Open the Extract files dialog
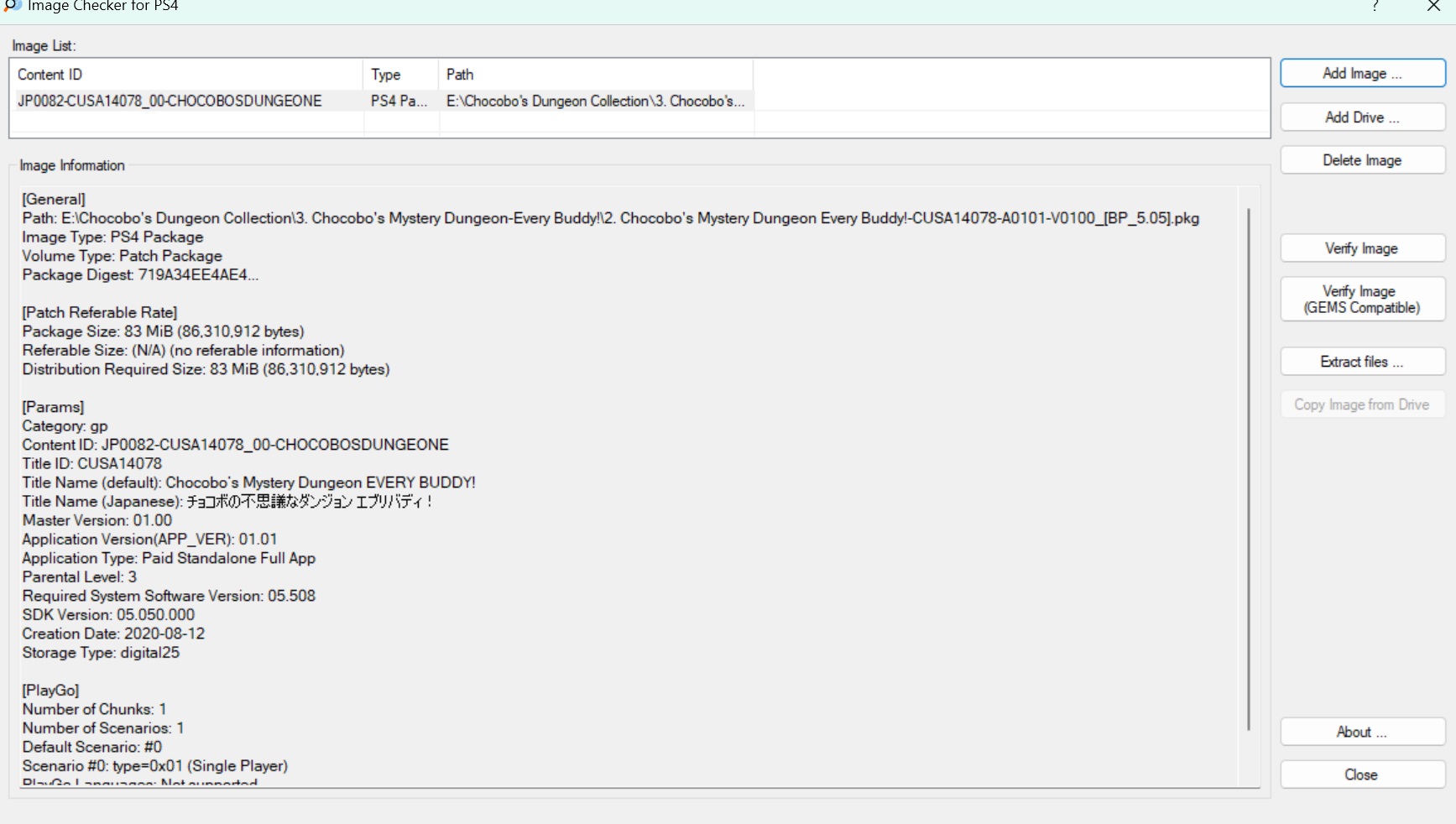 (x=1362, y=362)
